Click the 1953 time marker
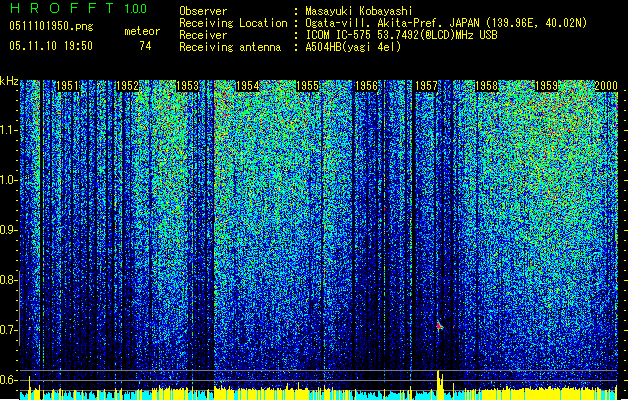629x400 pixels. click(187, 86)
